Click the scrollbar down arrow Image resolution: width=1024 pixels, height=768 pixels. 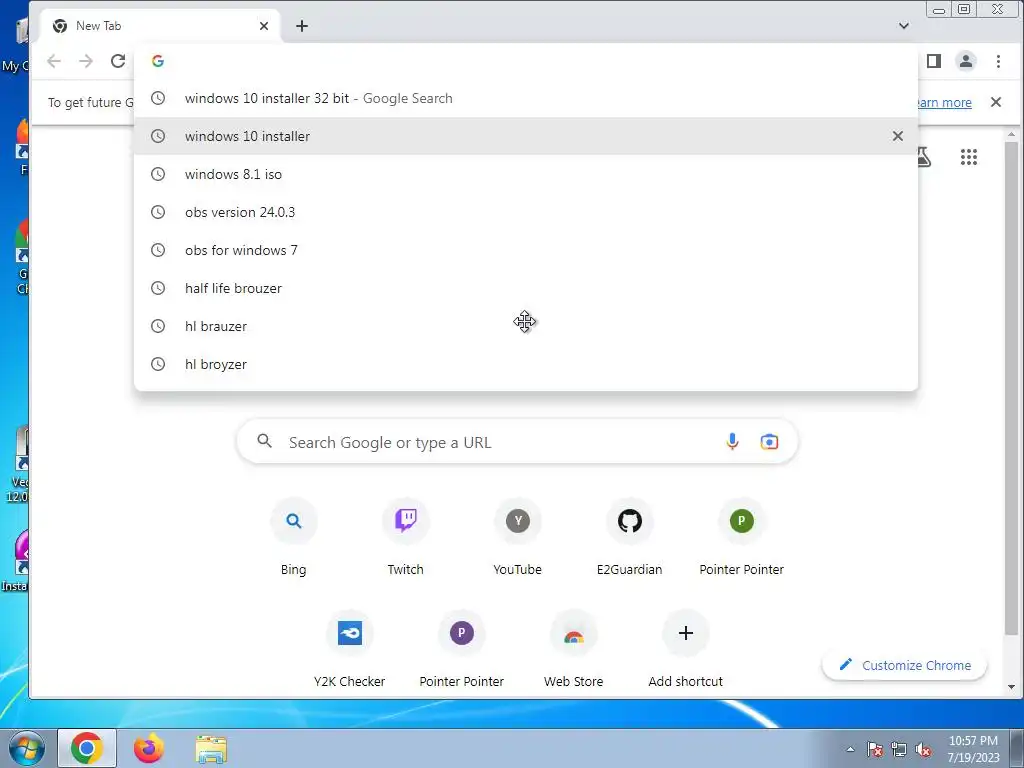(x=1012, y=687)
